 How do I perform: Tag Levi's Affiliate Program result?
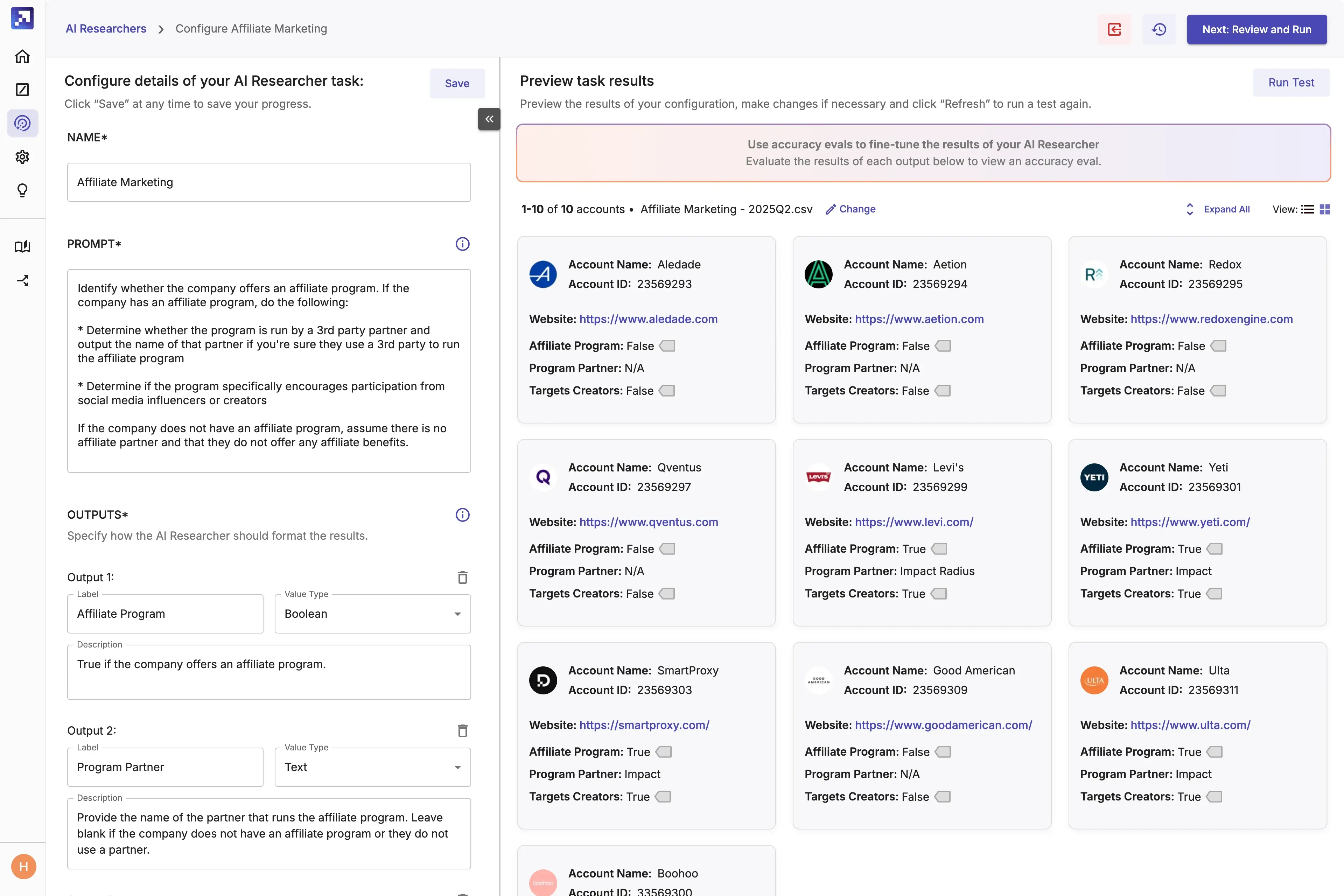pos(938,548)
